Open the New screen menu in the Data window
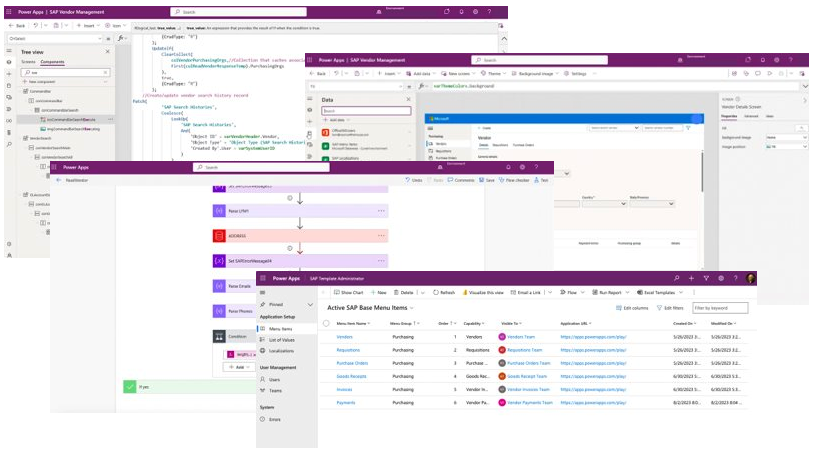815x456 pixels. pos(458,74)
